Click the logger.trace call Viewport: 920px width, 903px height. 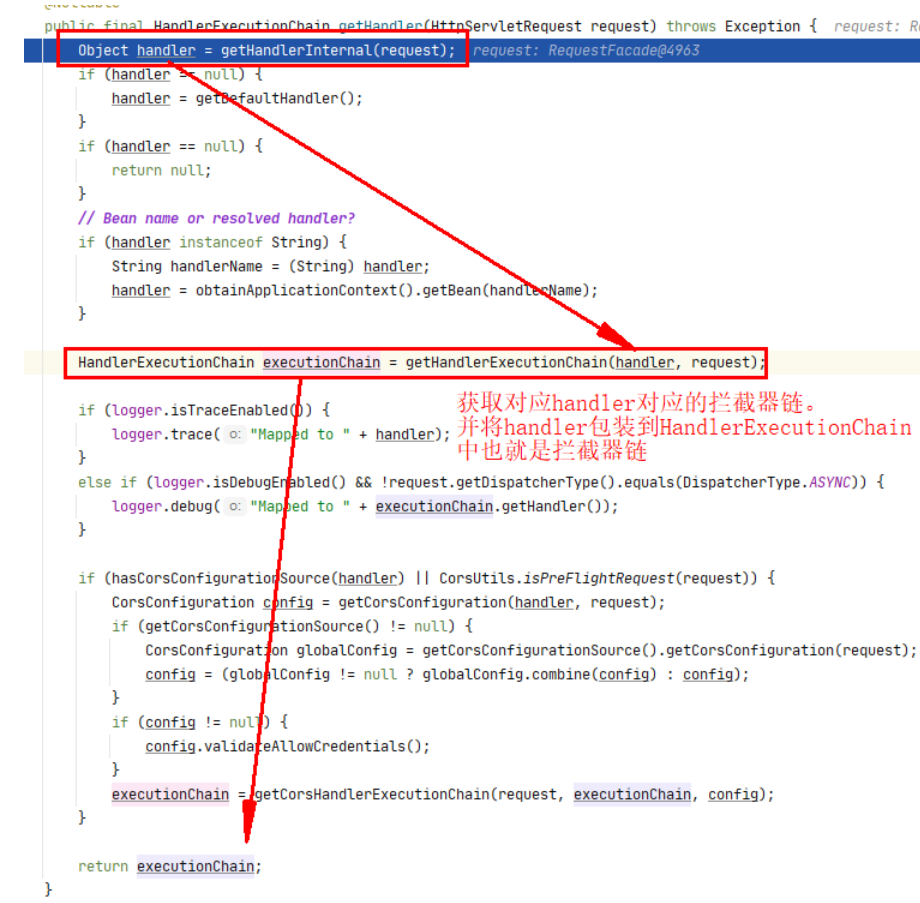pyautogui.click(x=281, y=435)
